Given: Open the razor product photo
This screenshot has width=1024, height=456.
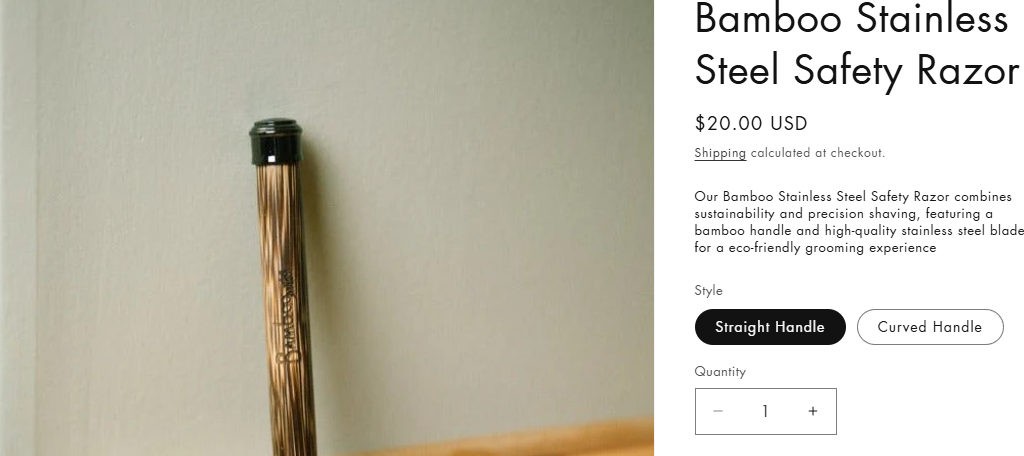Looking at the screenshot, I should pyautogui.click(x=327, y=228).
